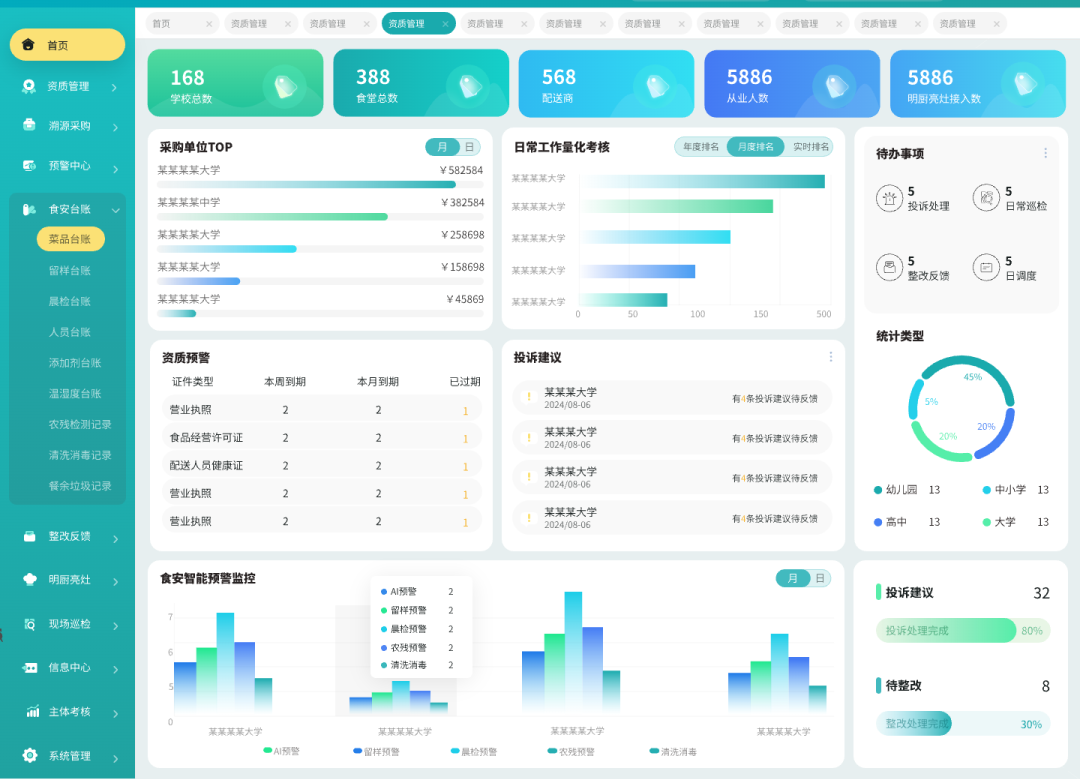
Task: Click the tag icon on 明厨亮灶接入数 card
Action: pos(1024,85)
